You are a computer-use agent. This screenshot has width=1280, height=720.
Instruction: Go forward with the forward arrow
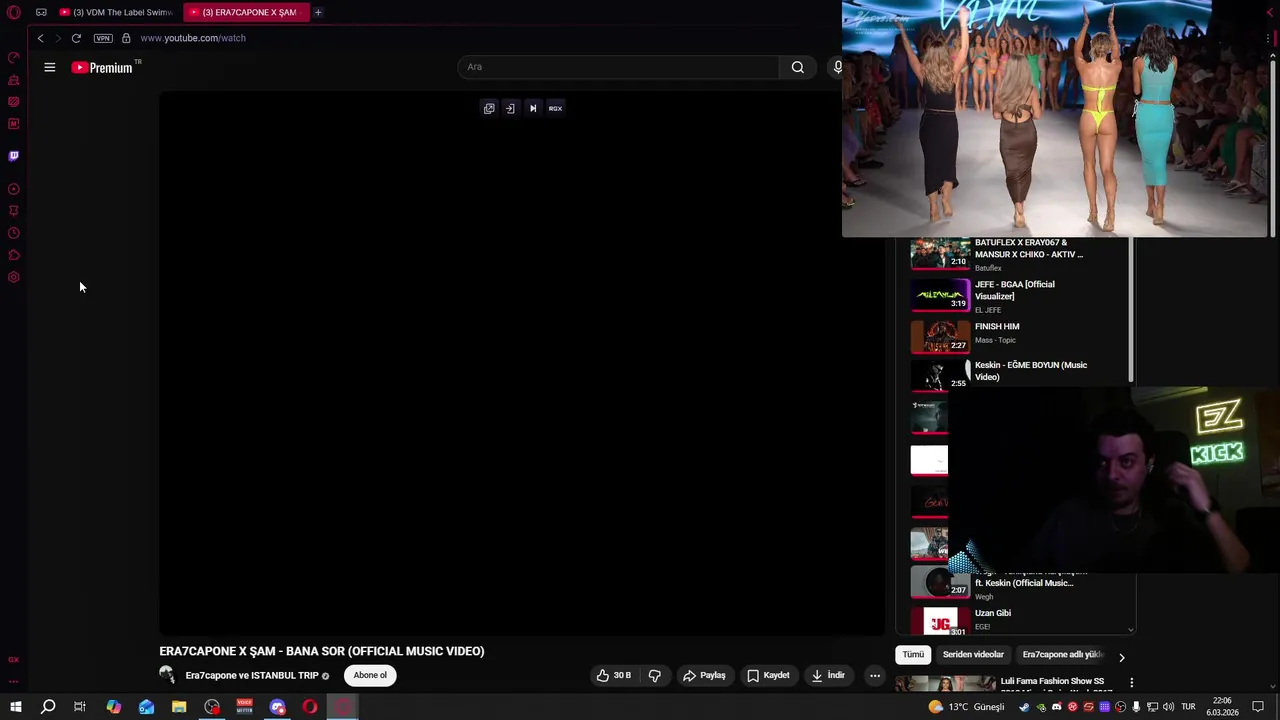(58, 38)
